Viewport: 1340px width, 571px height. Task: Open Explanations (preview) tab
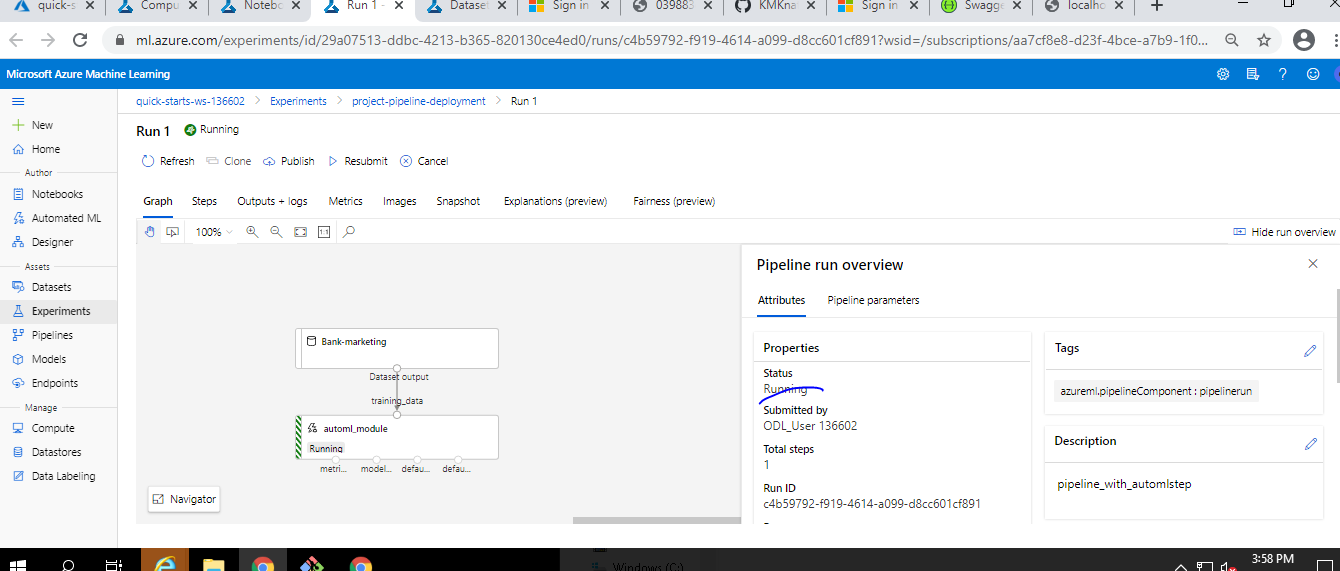pyautogui.click(x=556, y=201)
